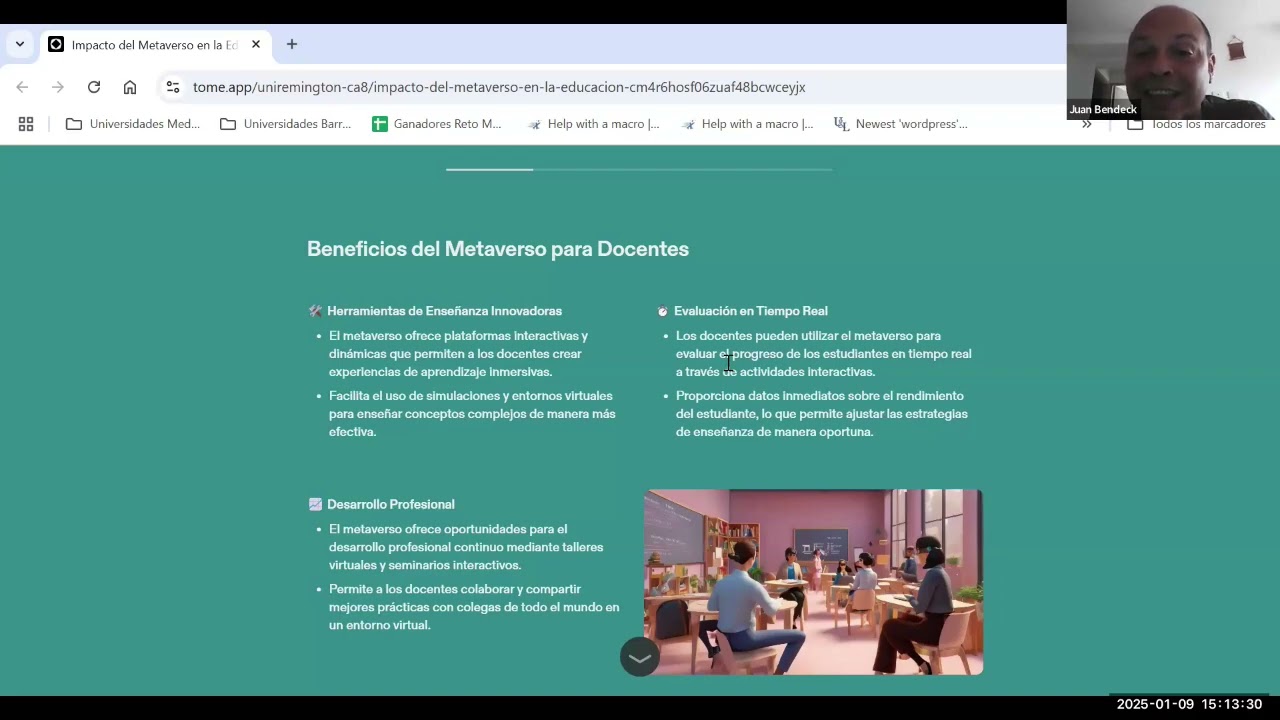
Task: Click the back navigation arrow
Action: tap(22, 87)
